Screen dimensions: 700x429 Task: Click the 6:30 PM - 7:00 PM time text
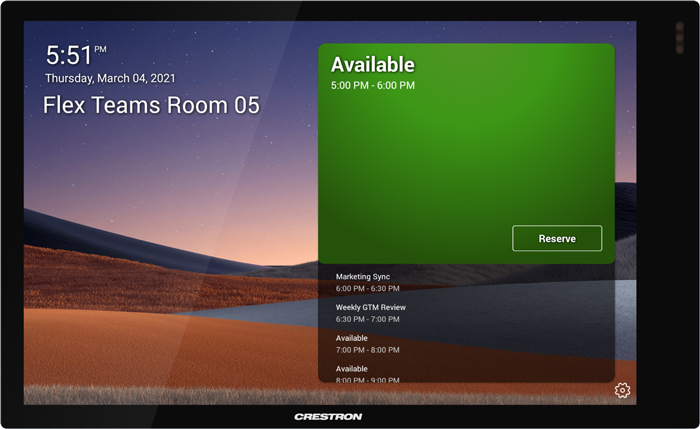[368, 319]
